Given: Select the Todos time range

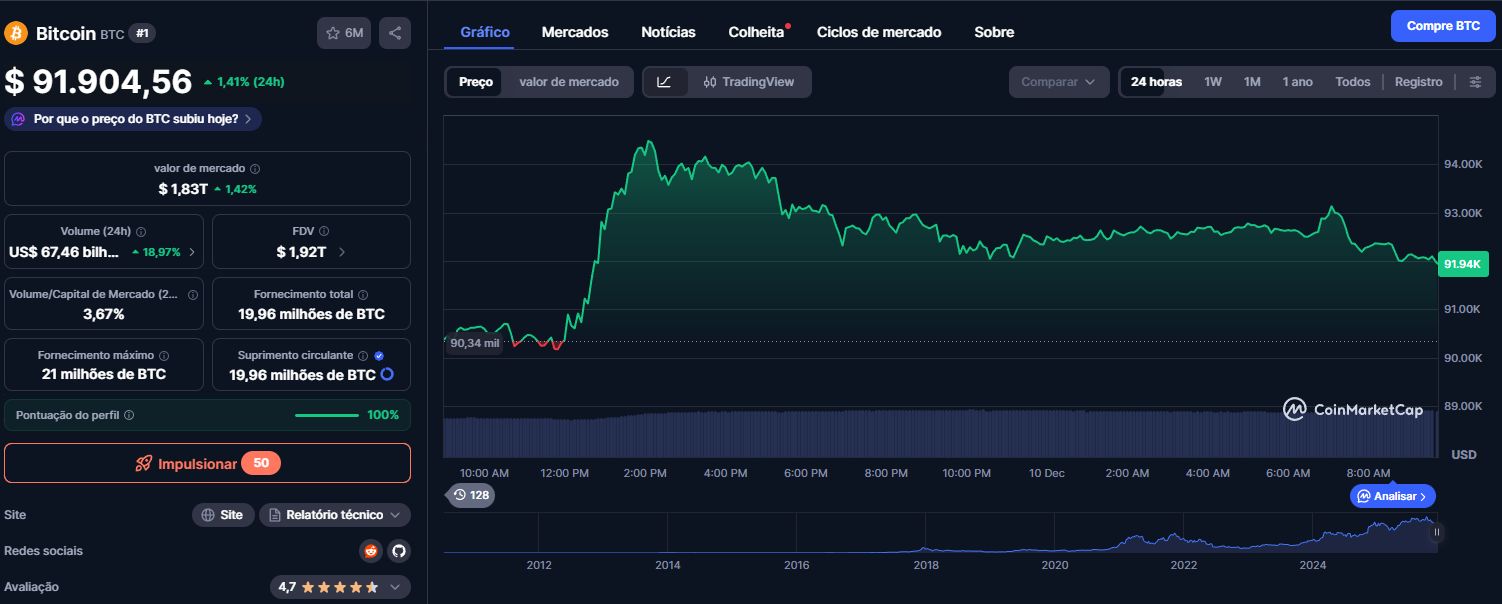Looking at the screenshot, I should click(1352, 81).
